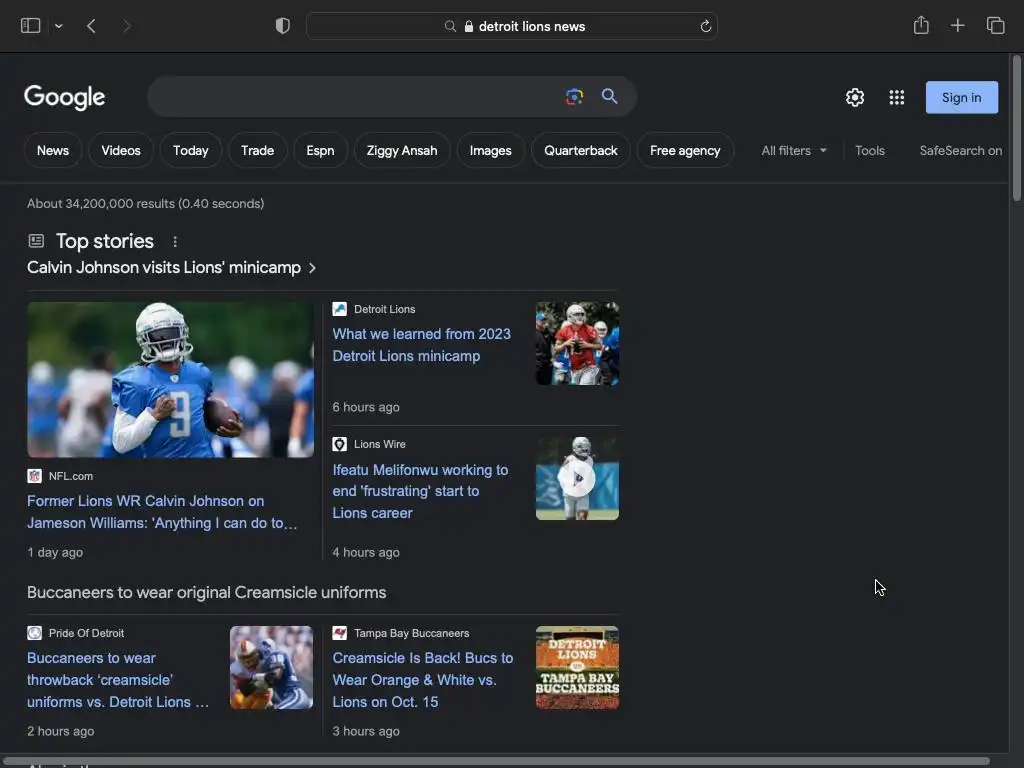
Task: Select the Trade filter chip
Action: tap(257, 150)
